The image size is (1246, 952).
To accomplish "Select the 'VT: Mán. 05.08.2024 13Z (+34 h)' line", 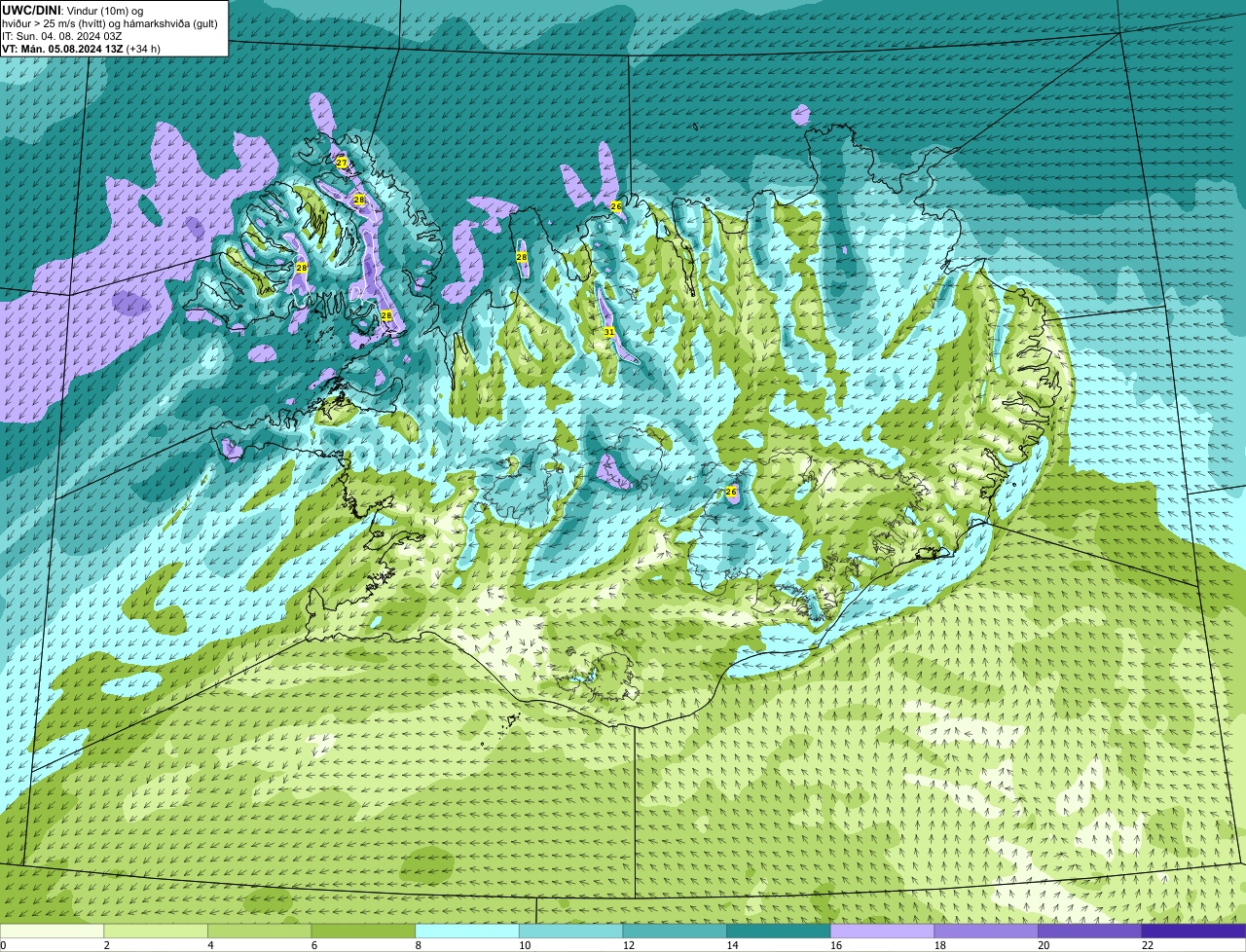I will tap(82, 48).
